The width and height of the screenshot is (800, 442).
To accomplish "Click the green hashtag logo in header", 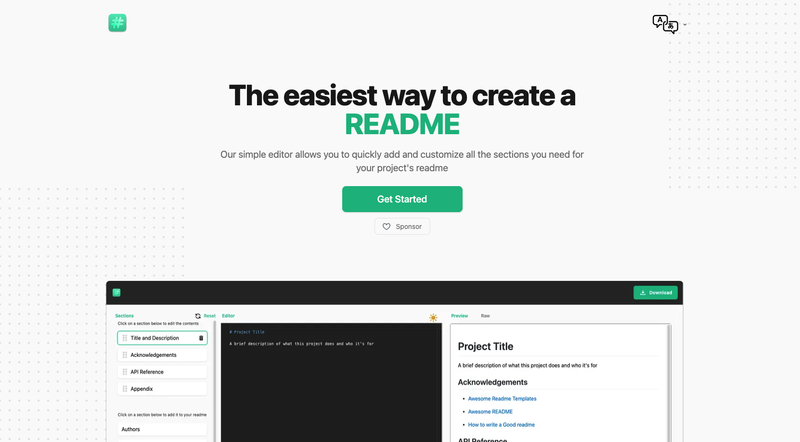I will [117, 22].
